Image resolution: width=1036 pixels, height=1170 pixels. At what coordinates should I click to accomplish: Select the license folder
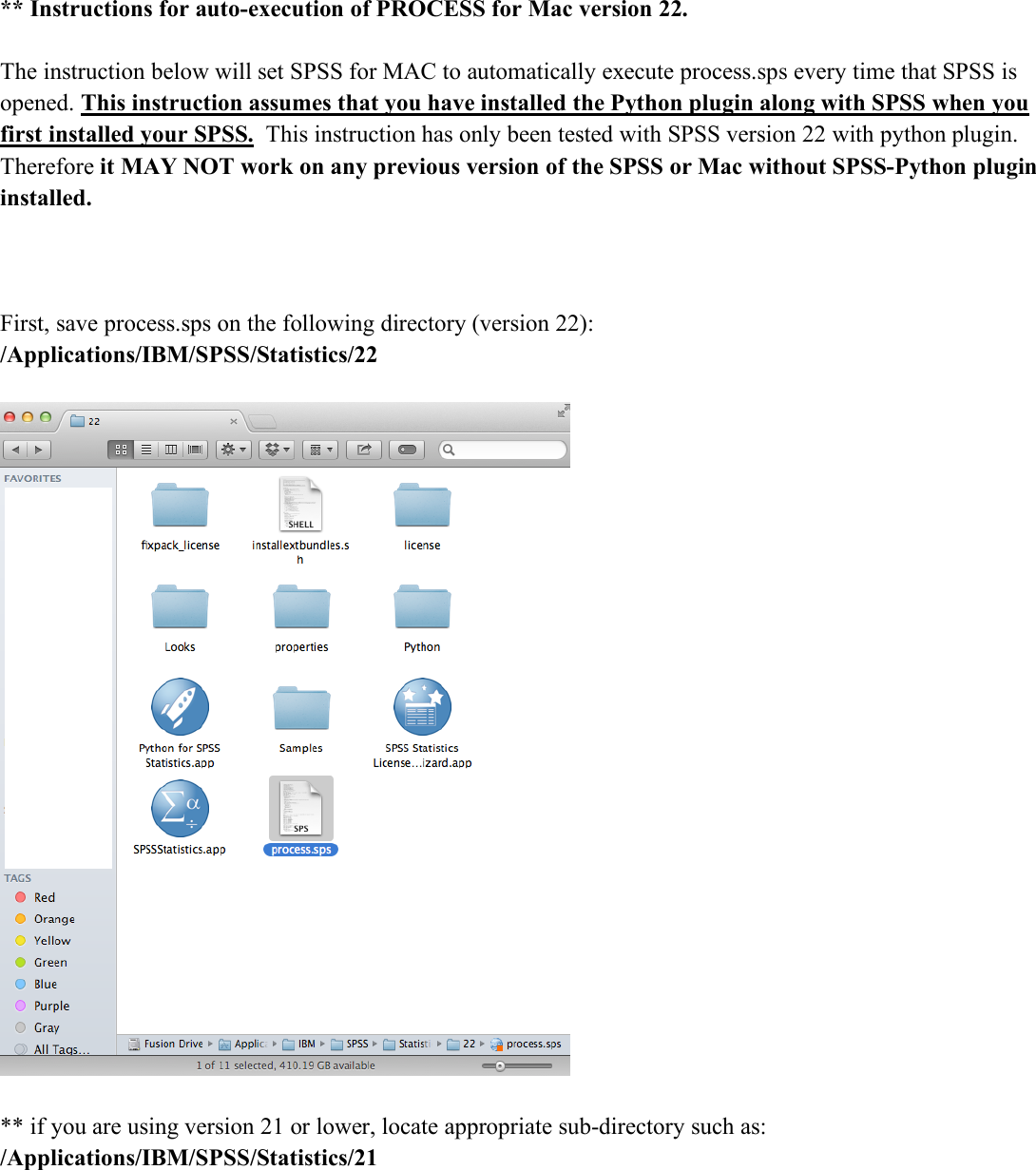422,505
